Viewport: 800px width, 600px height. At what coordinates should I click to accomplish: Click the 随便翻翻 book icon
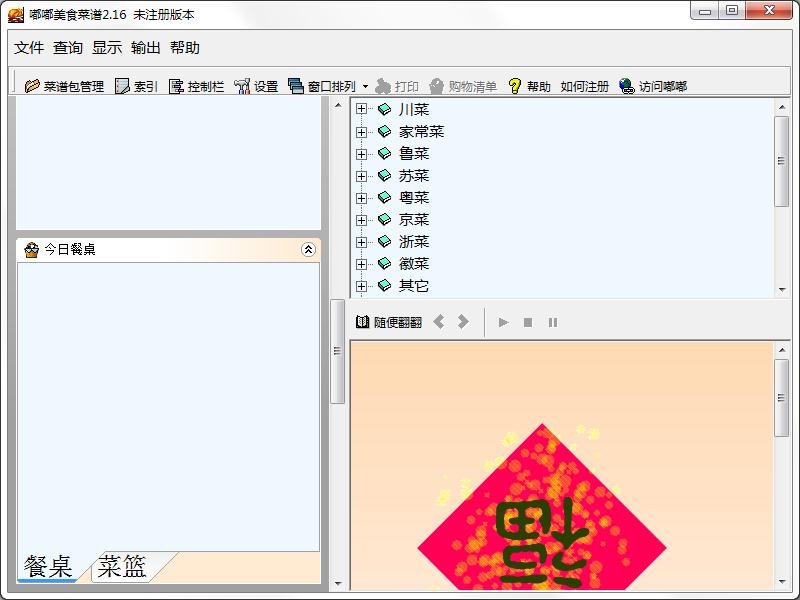point(363,322)
